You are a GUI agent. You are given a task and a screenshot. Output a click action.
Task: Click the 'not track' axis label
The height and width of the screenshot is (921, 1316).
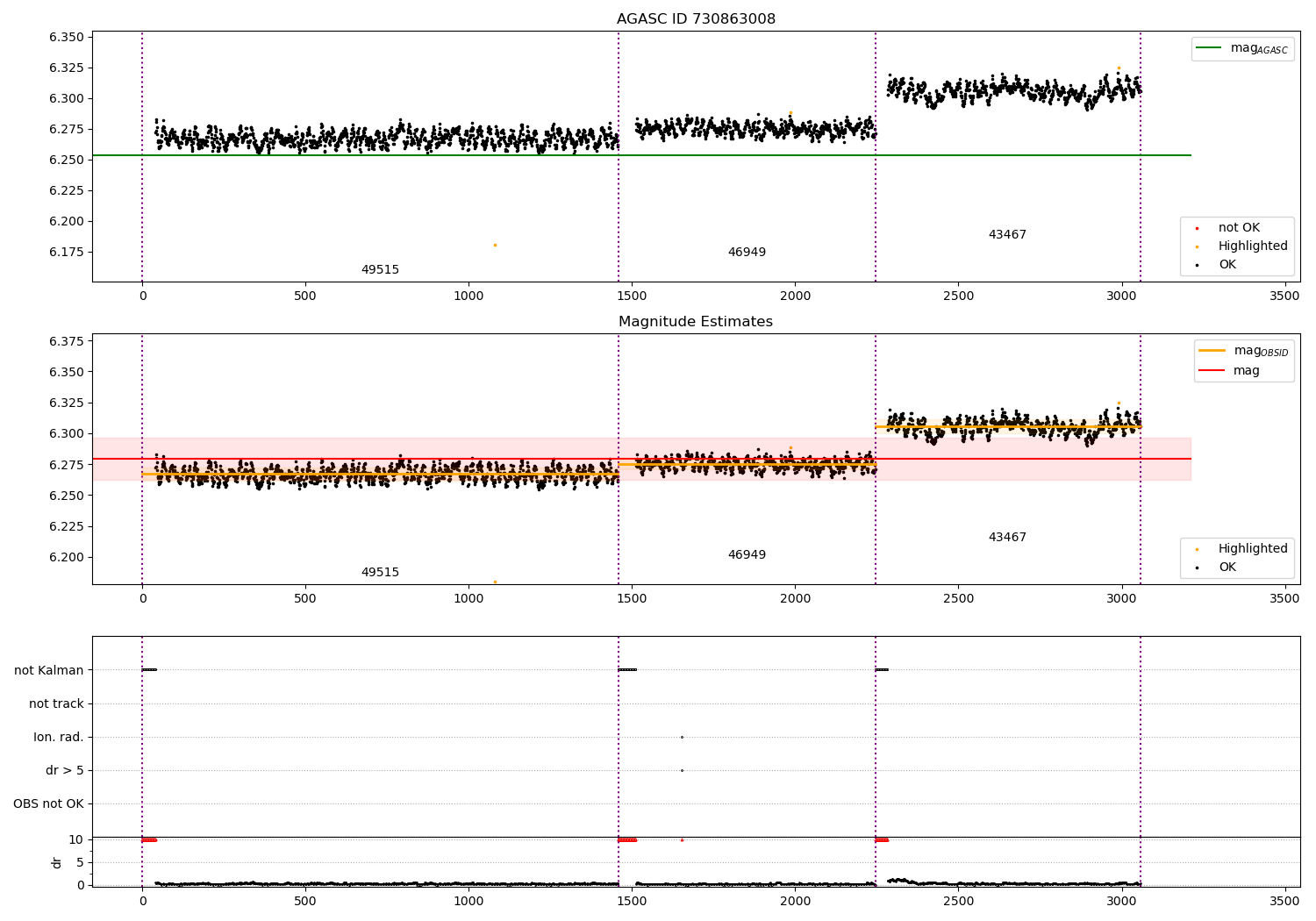click(x=56, y=703)
